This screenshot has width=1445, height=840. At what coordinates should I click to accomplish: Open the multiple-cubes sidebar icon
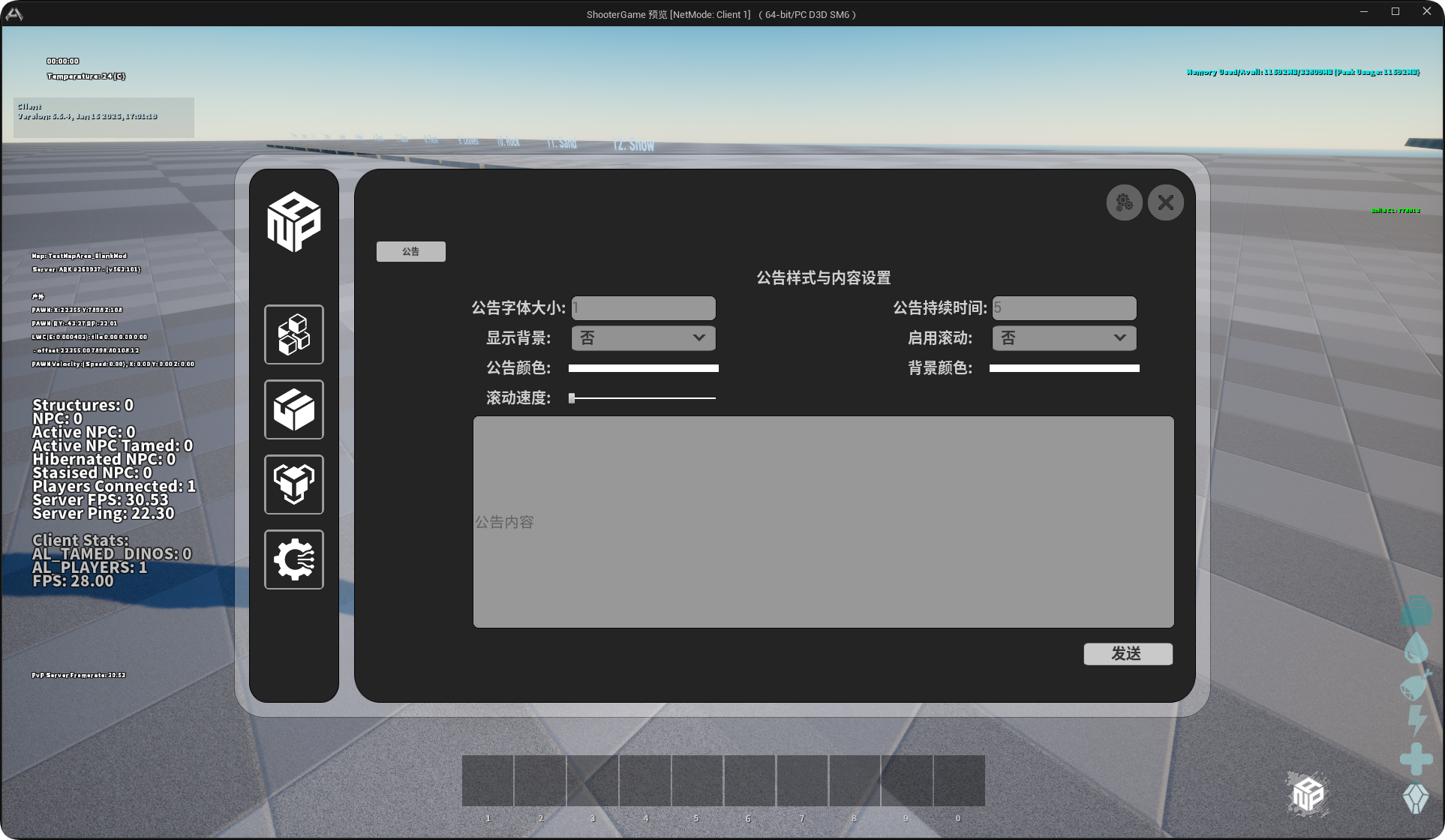point(294,334)
